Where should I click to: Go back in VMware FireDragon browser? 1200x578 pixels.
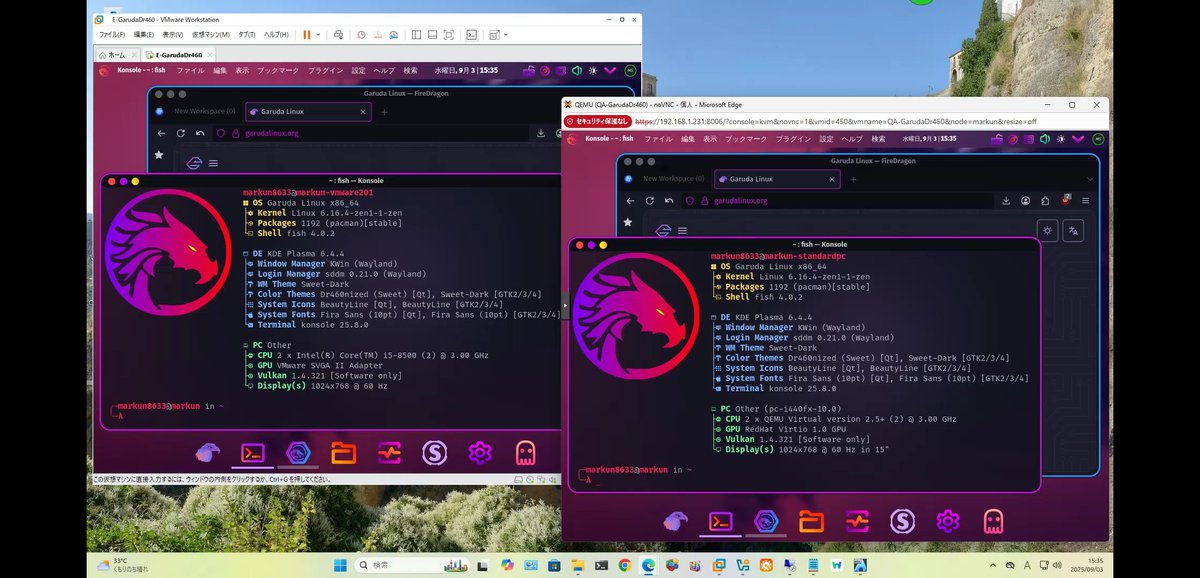(x=161, y=133)
